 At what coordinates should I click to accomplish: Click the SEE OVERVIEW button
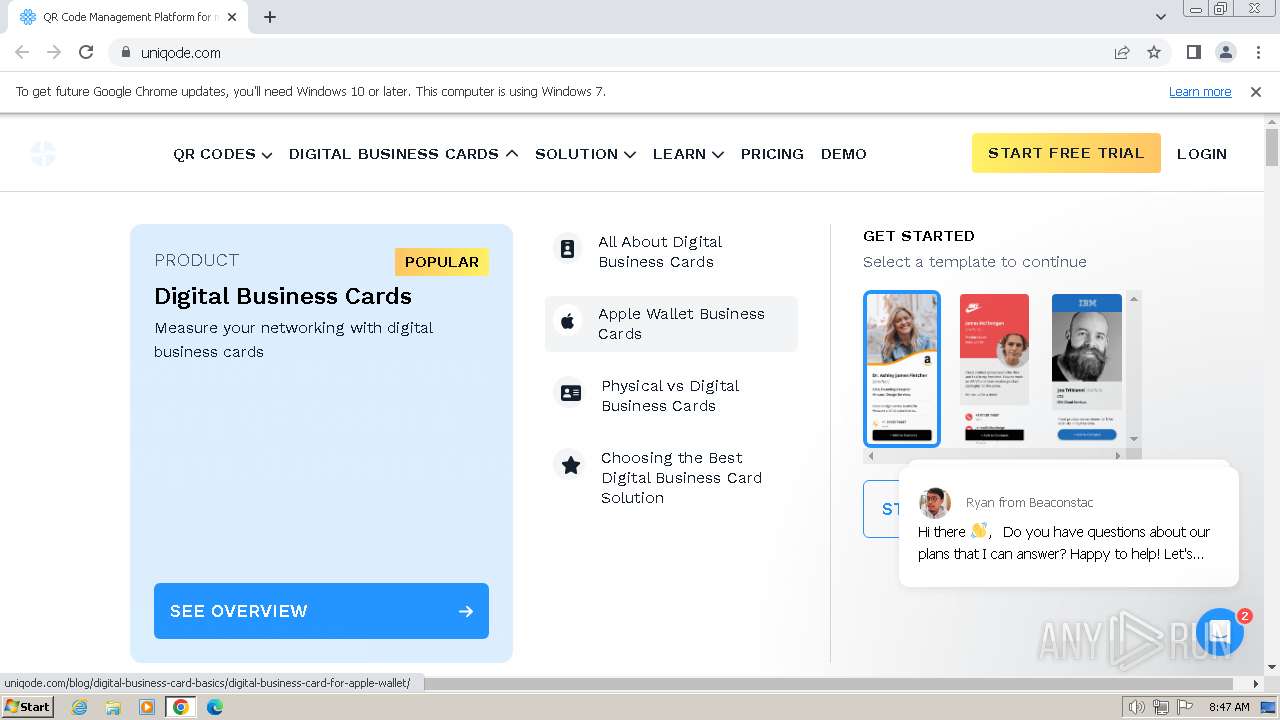(x=321, y=611)
